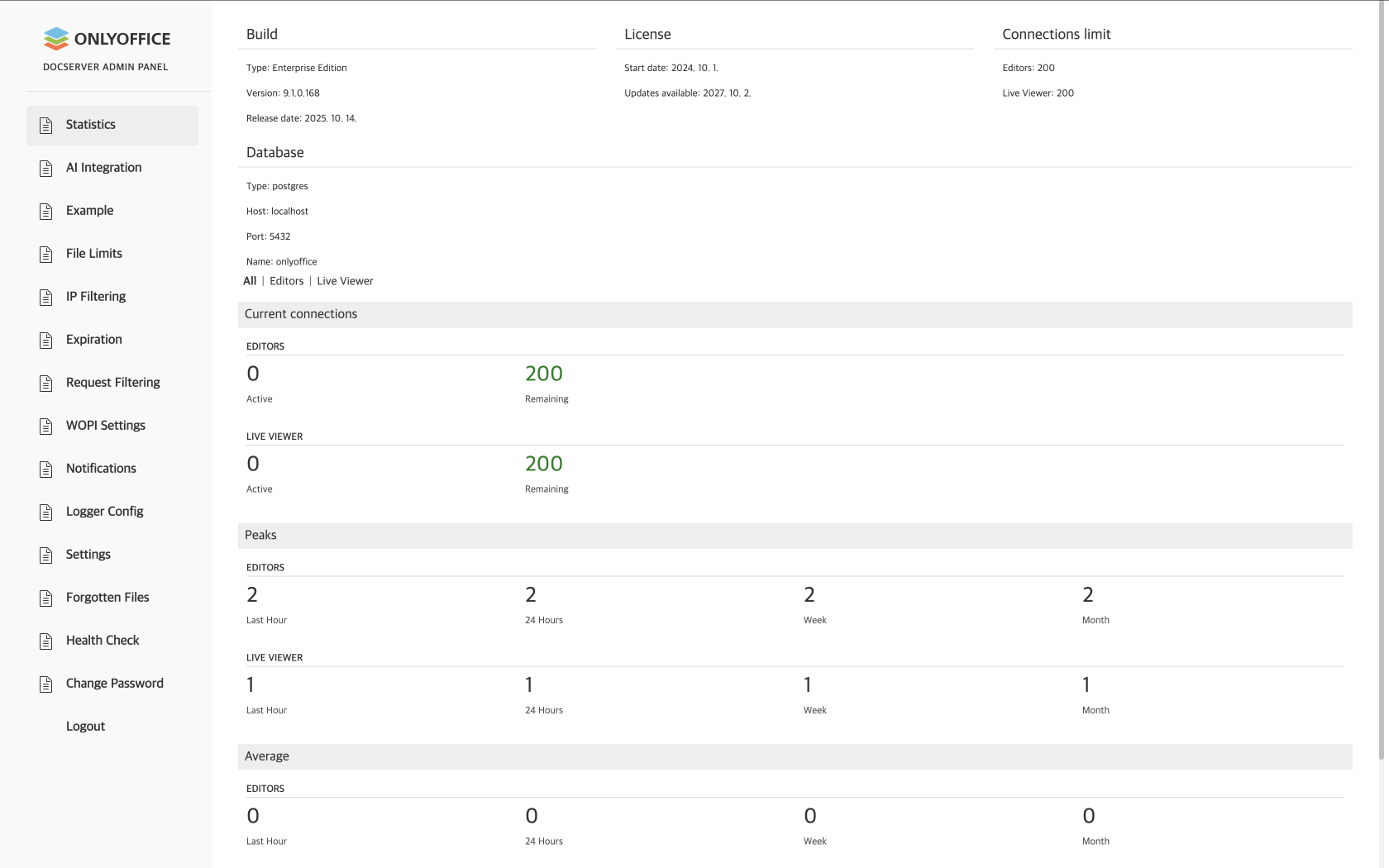Click the IP Filtering sidebar icon
Viewport: 1389px width, 868px height.
(46, 297)
